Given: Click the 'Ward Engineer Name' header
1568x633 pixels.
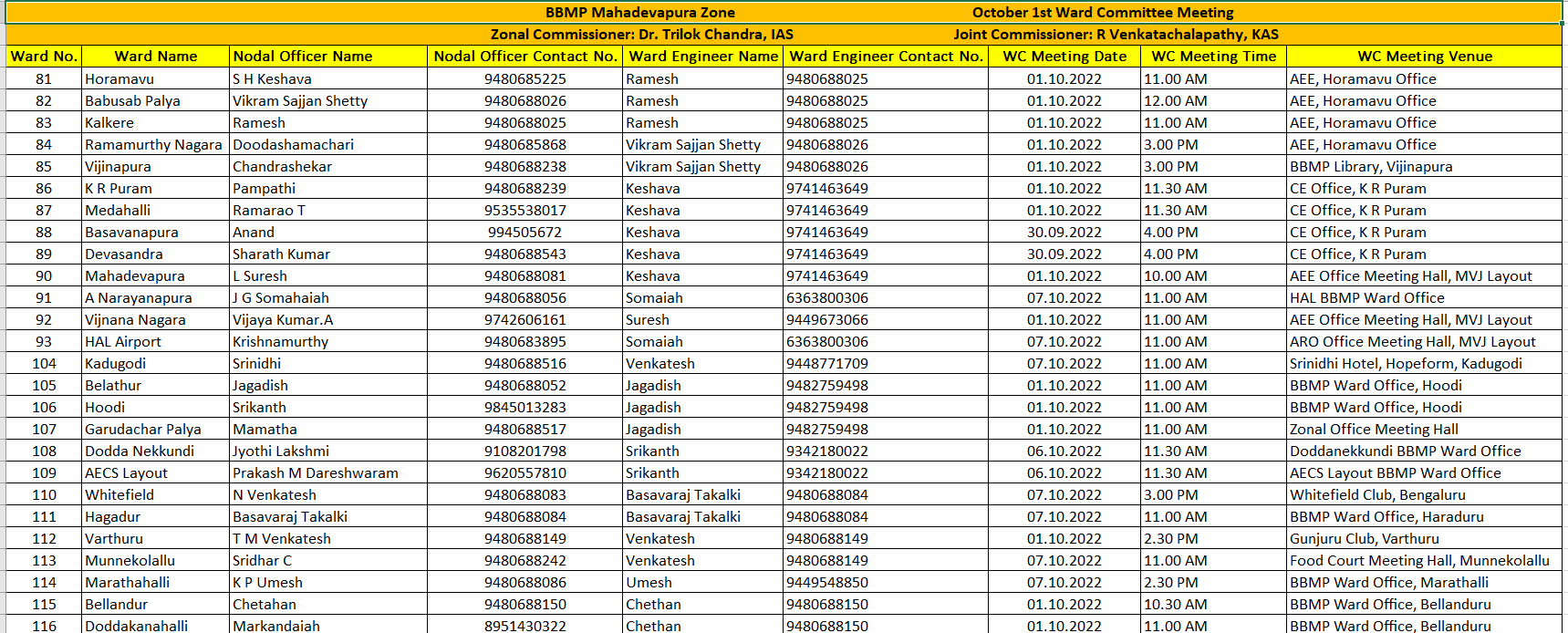Looking at the screenshot, I should point(703,57).
